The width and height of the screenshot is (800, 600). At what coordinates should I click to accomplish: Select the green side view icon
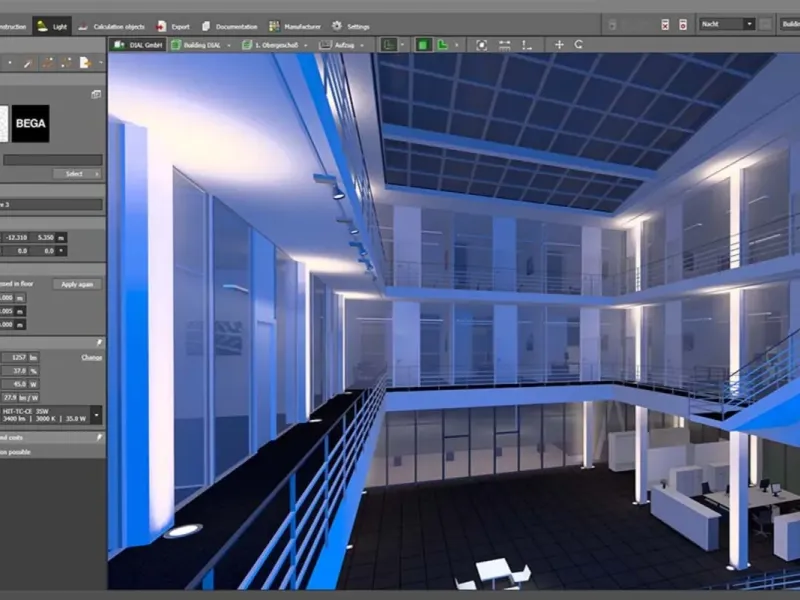[443, 45]
